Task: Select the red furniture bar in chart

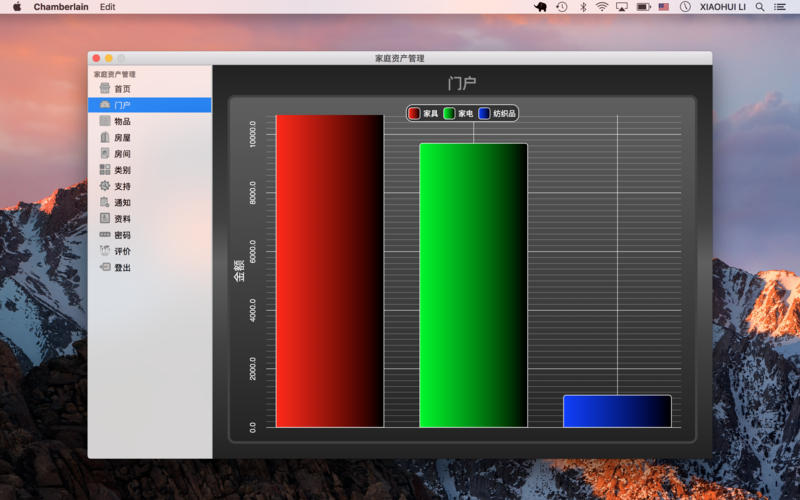Action: (x=330, y=271)
